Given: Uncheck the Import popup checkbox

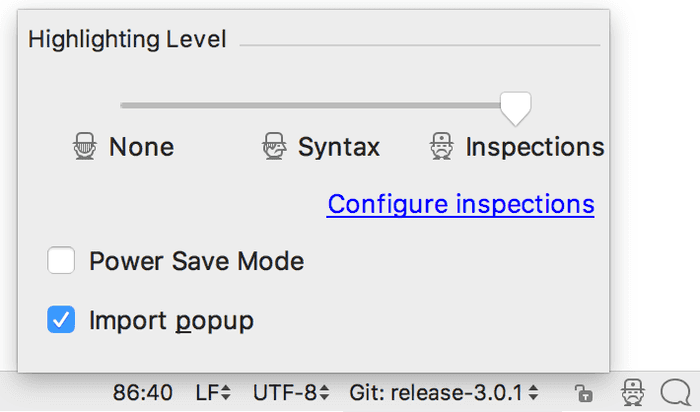Looking at the screenshot, I should [x=61, y=321].
